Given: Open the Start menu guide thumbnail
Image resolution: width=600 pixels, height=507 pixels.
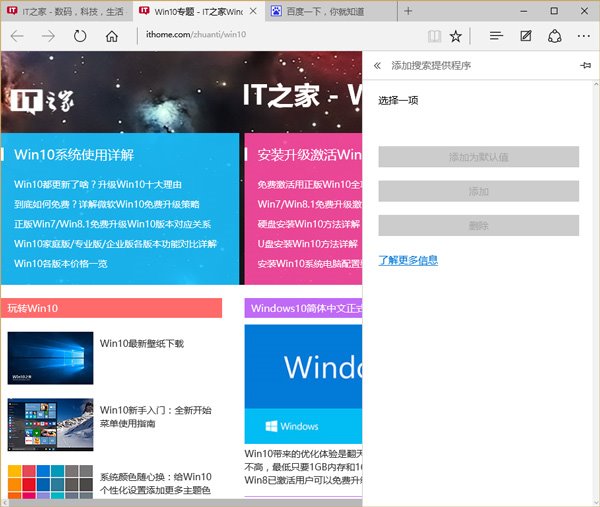Looking at the screenshot, I should 51,425.
